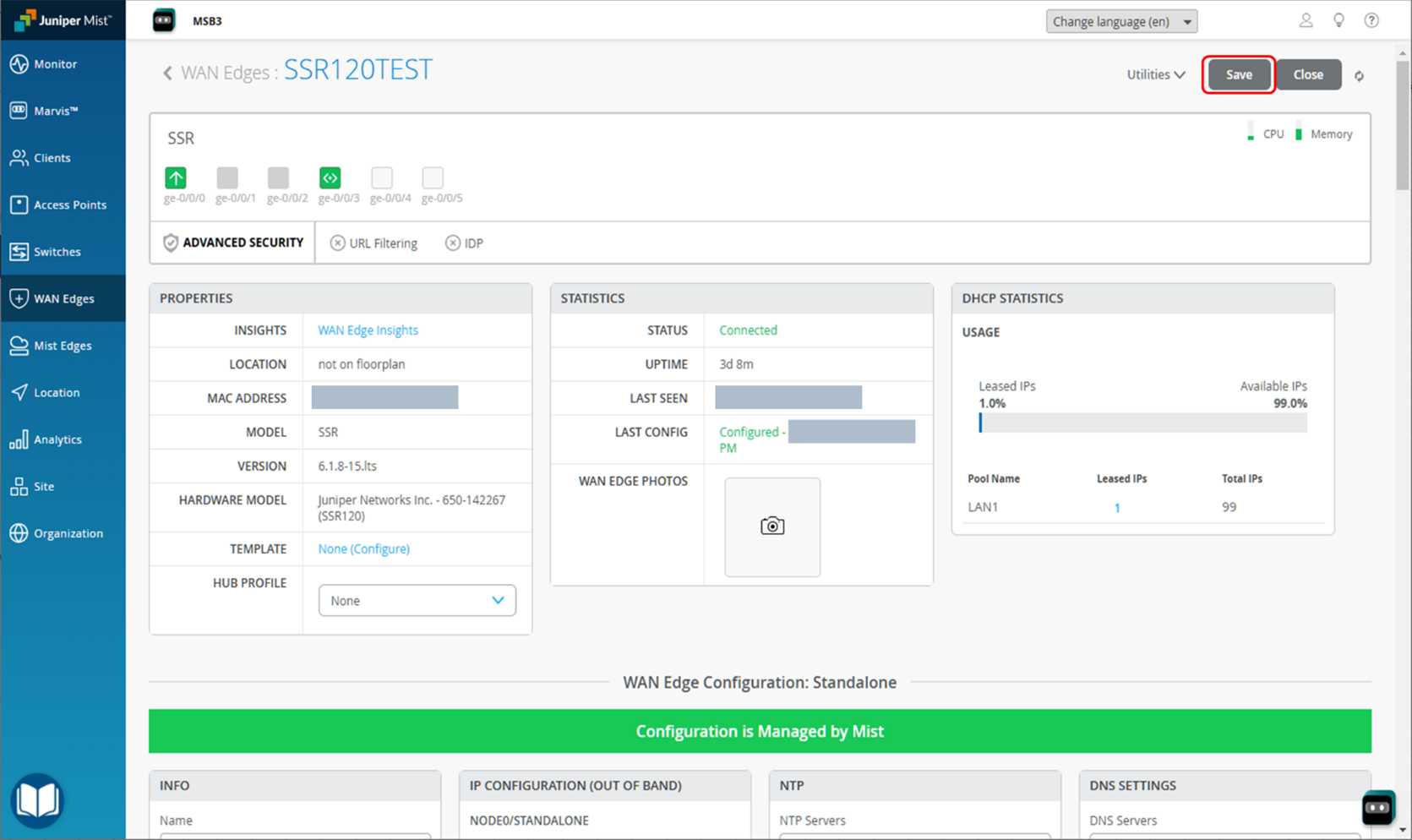Viewport: 1412px width, 840px height.
Task: Click the Juniper Mist logo
Action: pyautogui.click(x=63, y=20)
